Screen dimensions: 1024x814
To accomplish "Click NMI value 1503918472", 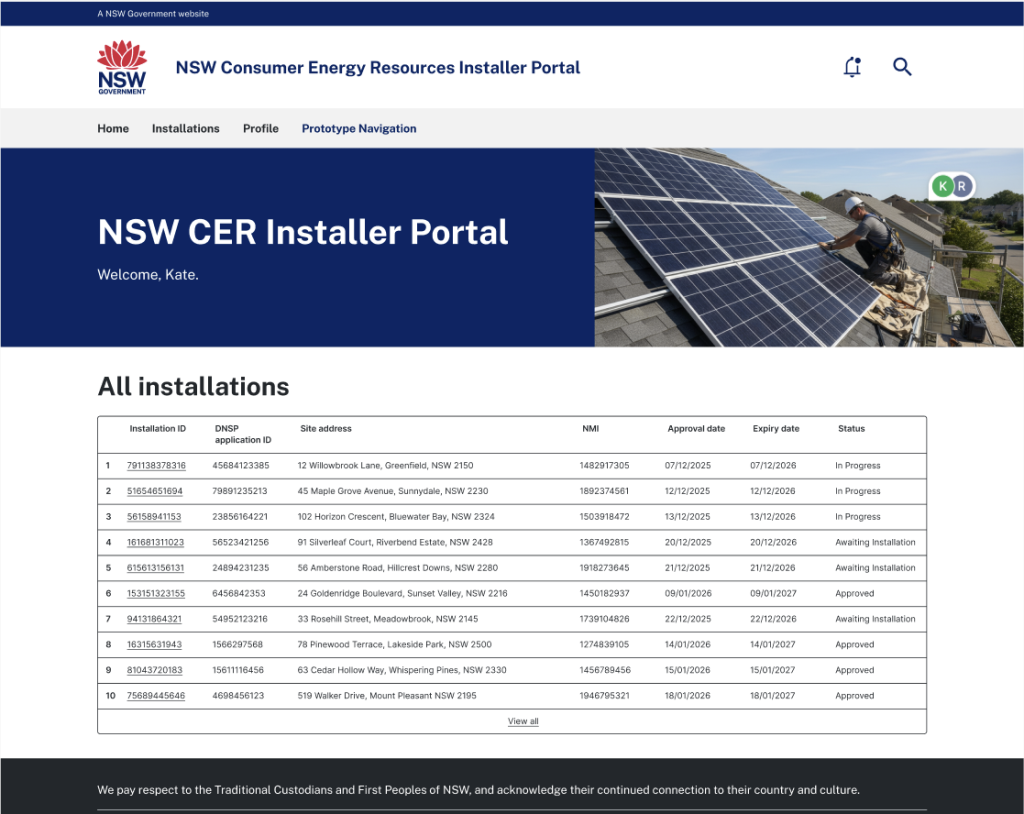I will point(604,517).
